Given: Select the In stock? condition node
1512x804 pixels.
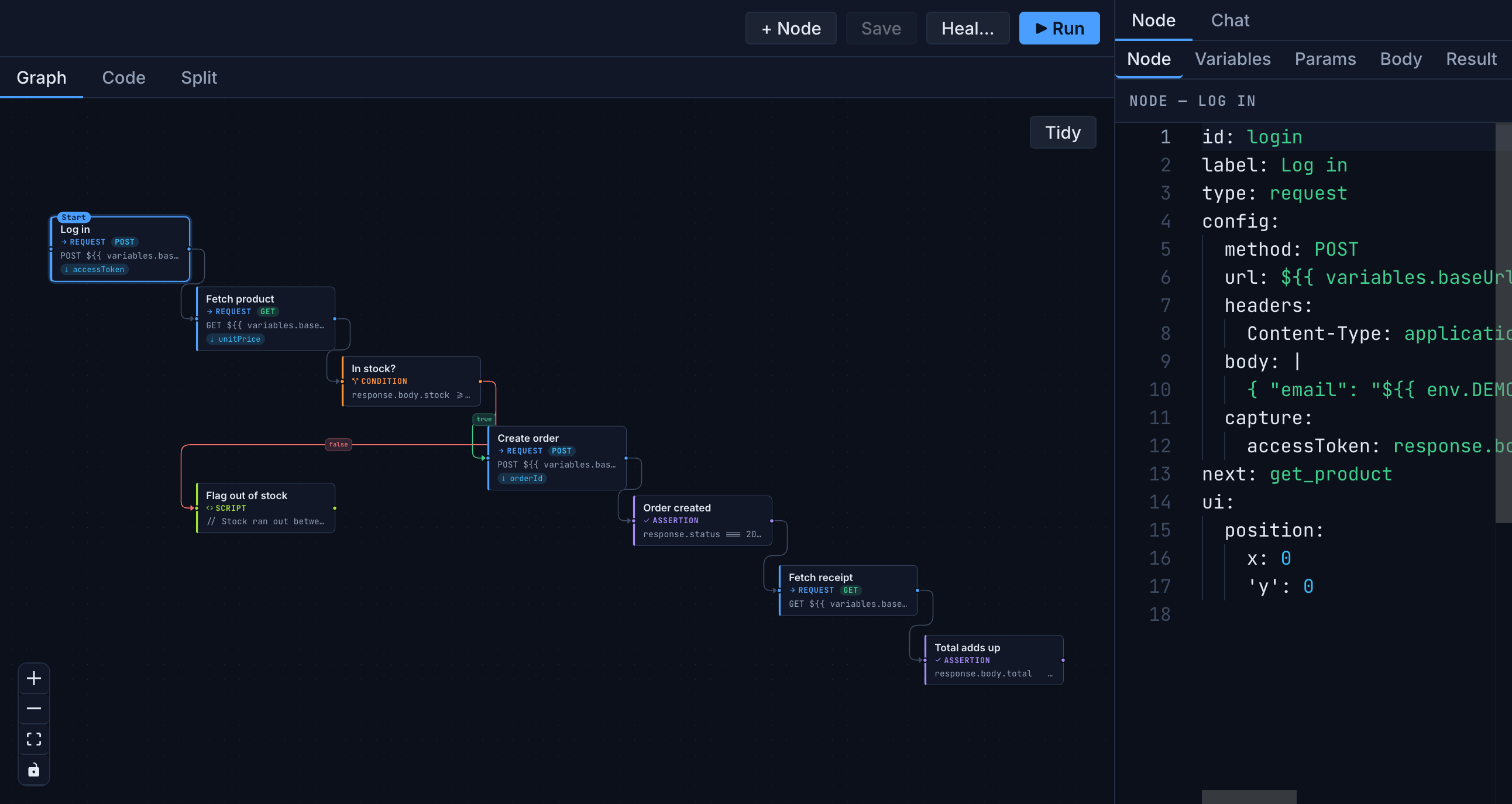Looking at the screenshot, I should (411, 382).
